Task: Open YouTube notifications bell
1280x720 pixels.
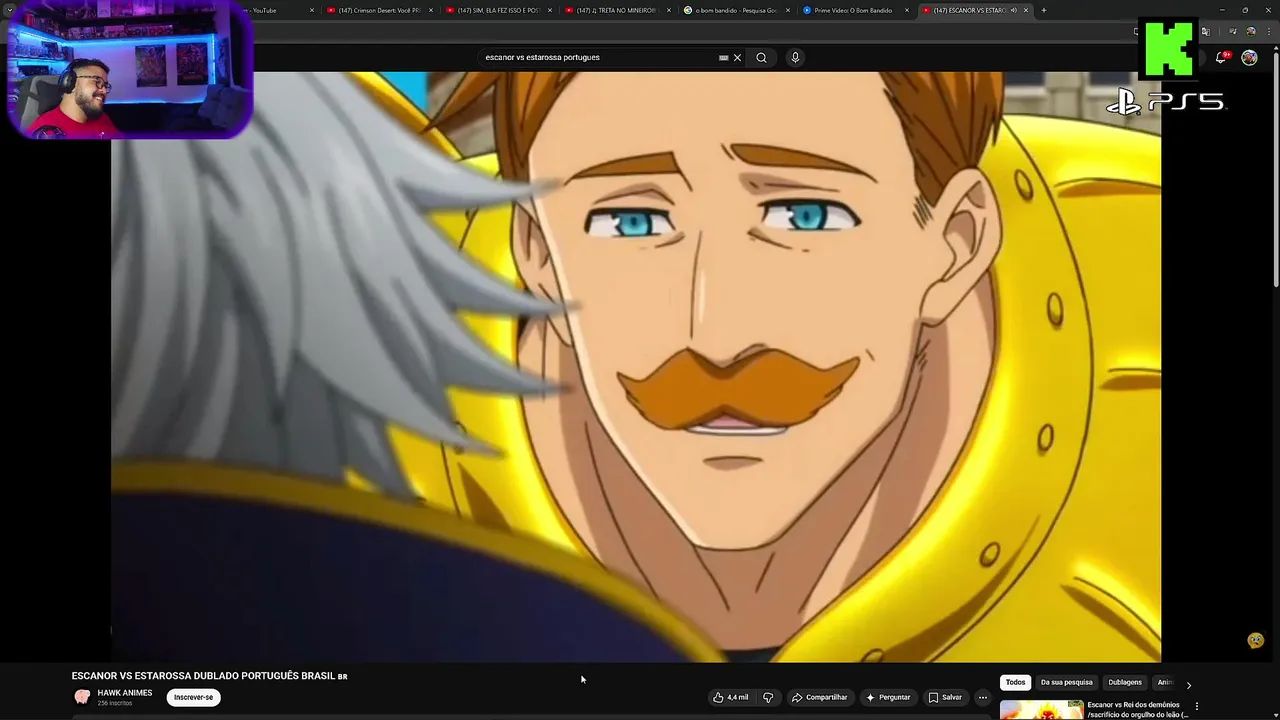Action: pyautogui.click(x=1221, y=58)
